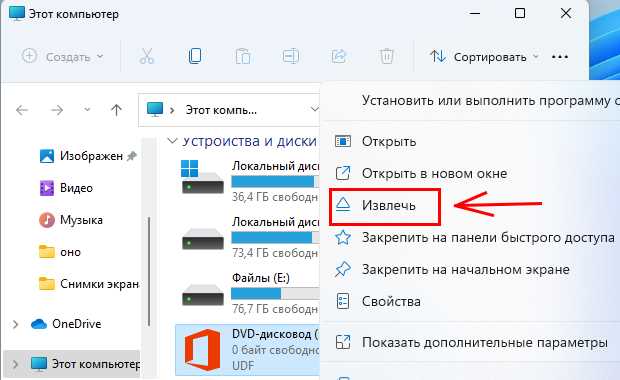Click the star icon for quick access pinning
The height and width of the screenshot is (380, 620).
coord(343,237)
